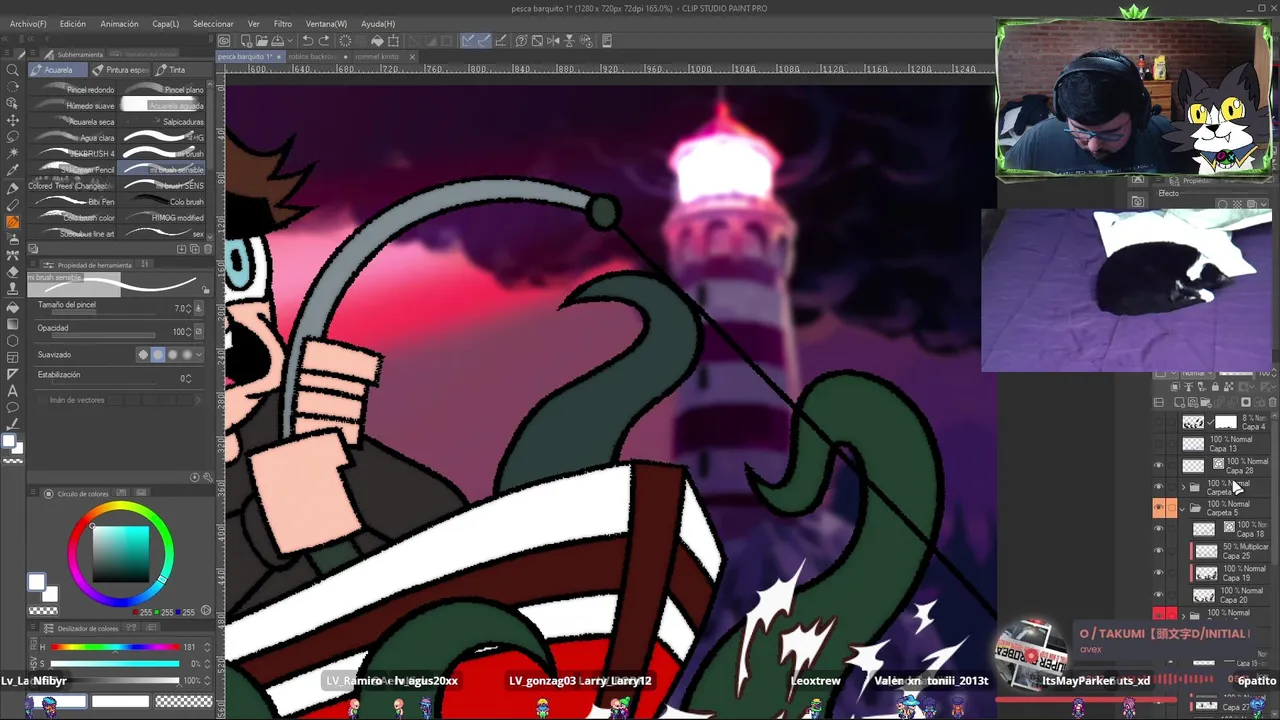
Task: Click the Save icon in command bar
Action: [276, 41]
